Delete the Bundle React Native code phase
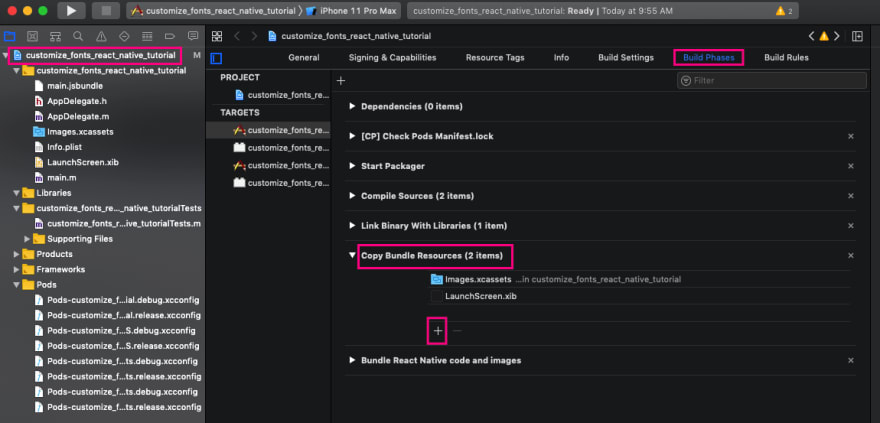This screenshot has width=880, height=423. point(851,360)
